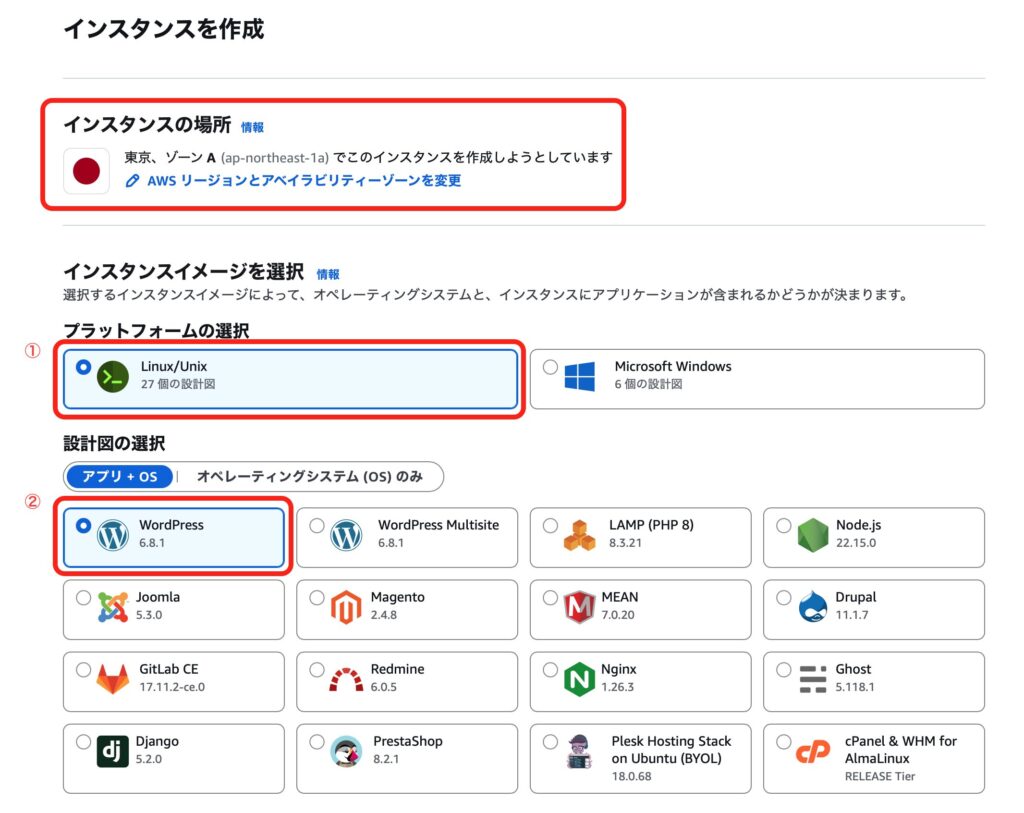Open 情報 link beside インスタンスの場所
The image size is (1024, 813).
click(252, 127)
